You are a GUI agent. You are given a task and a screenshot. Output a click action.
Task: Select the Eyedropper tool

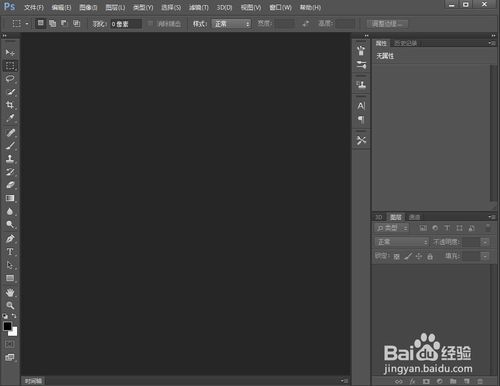tap(10, 118)
